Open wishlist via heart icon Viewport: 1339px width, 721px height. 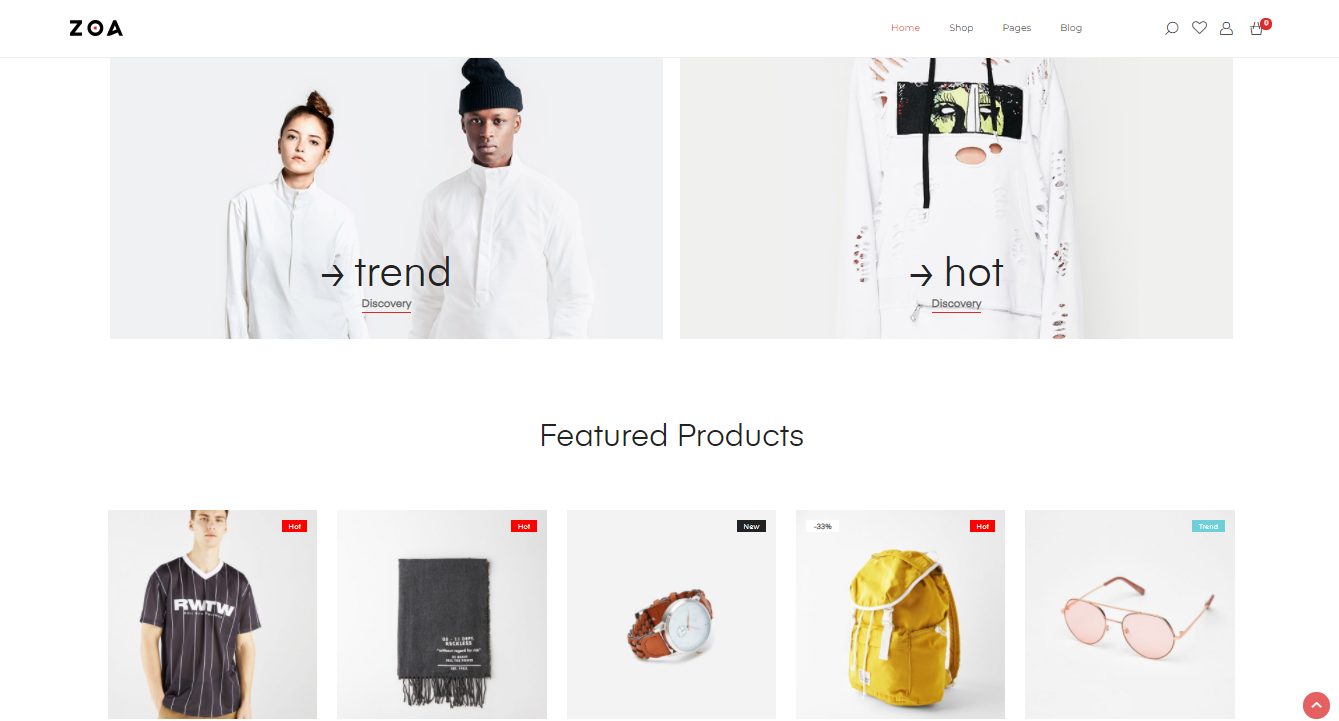pyautogui.click(x=1199, y=28)
